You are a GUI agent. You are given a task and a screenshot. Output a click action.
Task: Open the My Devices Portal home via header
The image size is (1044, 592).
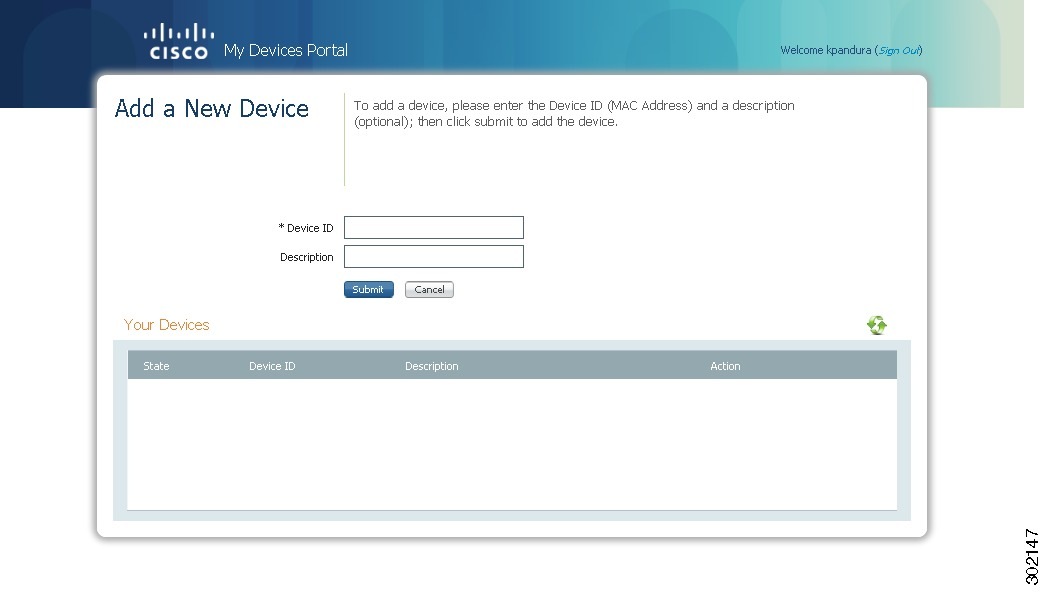286,50
